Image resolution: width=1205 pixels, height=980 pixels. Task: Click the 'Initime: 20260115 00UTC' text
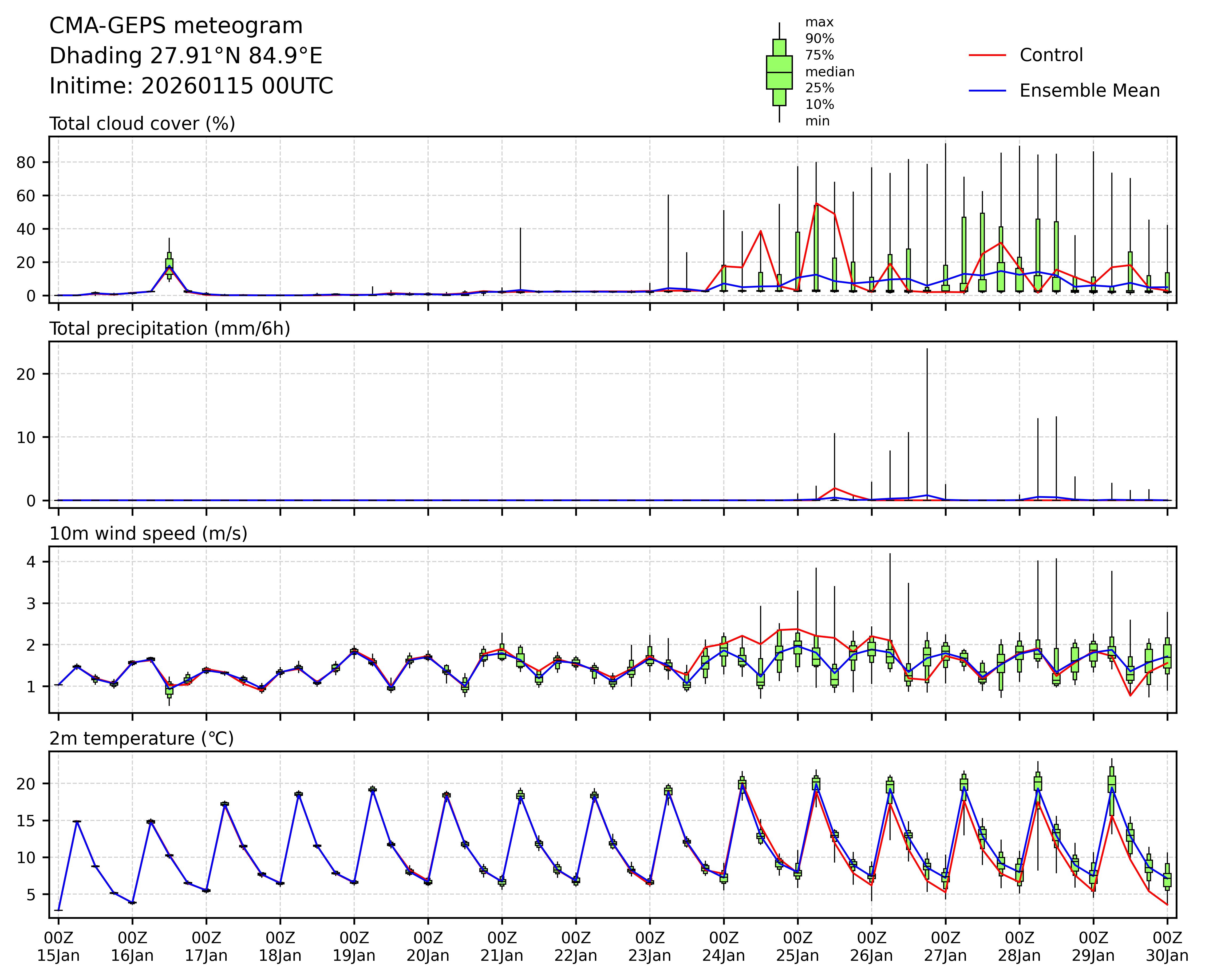pos(191,86)
